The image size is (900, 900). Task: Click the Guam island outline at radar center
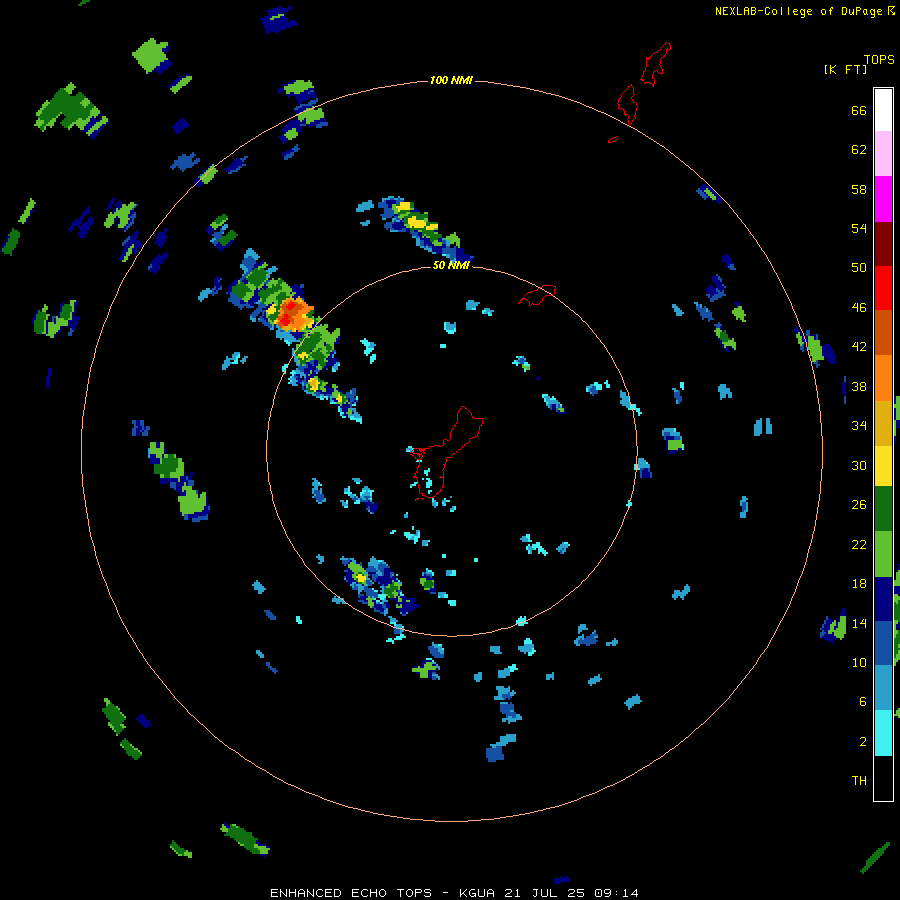click(x=449, y=451)
